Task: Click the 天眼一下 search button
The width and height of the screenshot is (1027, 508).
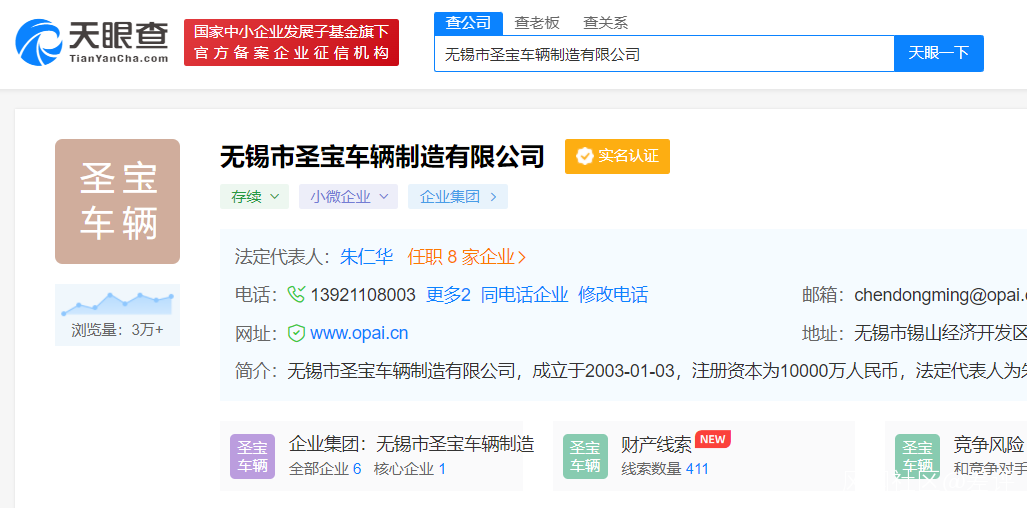Action: 939,53
